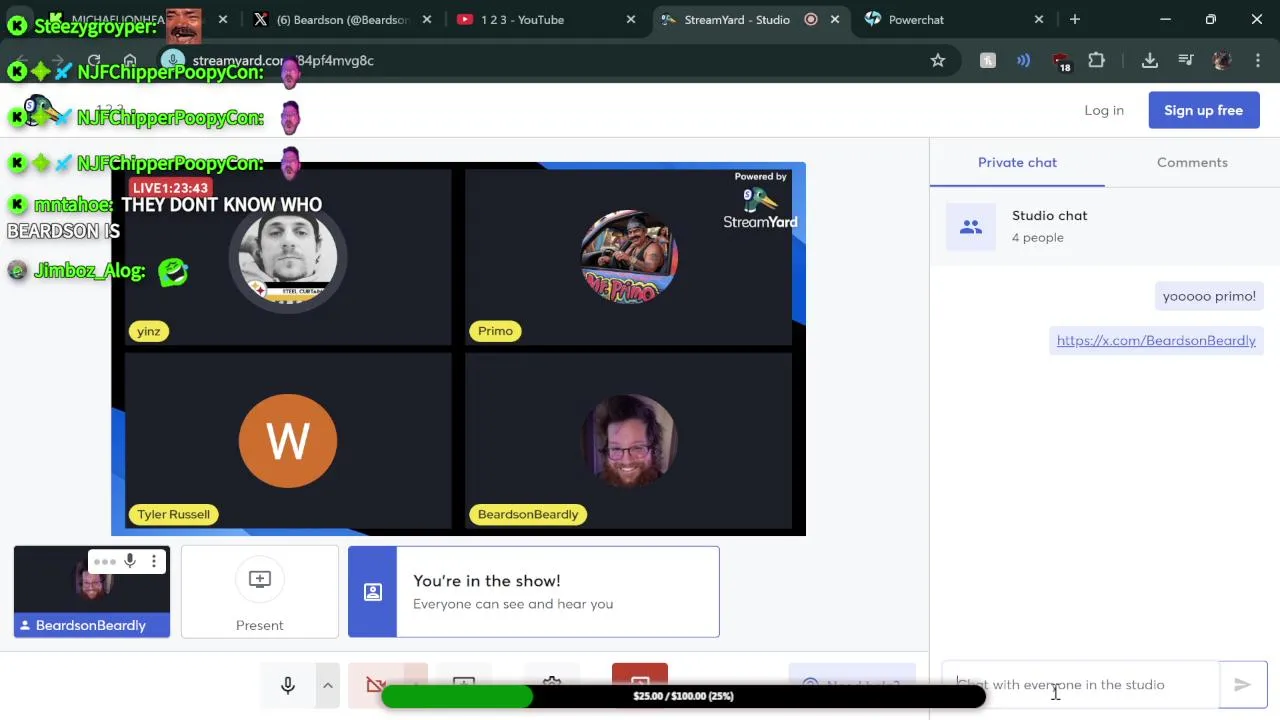Click the BeardsonBeardly stage avatar
1280x720 pixels.
pyautogui.click(x=629, y=441)
